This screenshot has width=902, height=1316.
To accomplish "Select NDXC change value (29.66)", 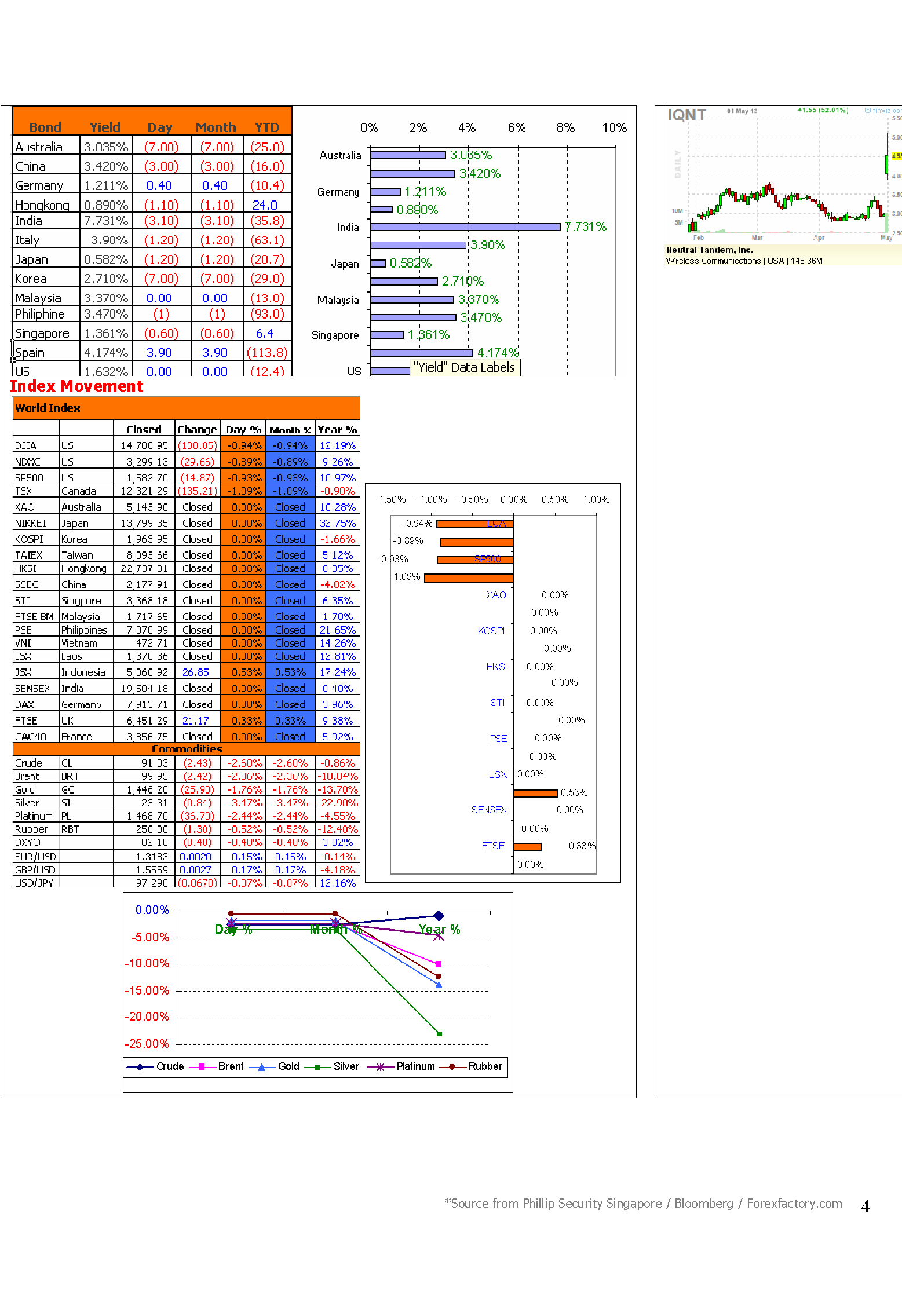I will 197,462.
